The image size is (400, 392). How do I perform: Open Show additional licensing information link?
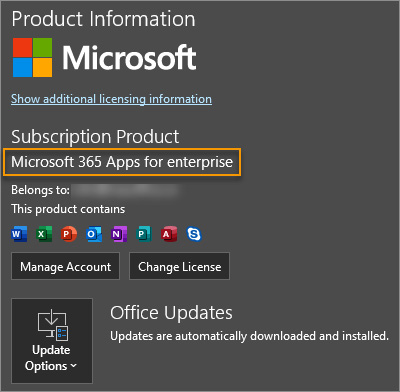[x=111, y=99]
